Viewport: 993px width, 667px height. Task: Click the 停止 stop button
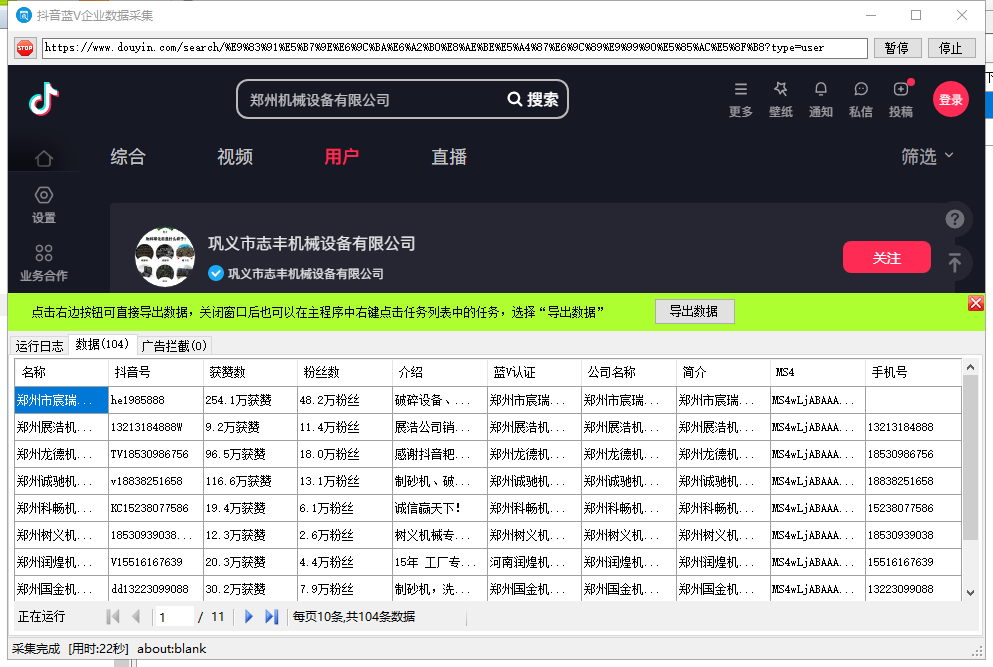951,48
